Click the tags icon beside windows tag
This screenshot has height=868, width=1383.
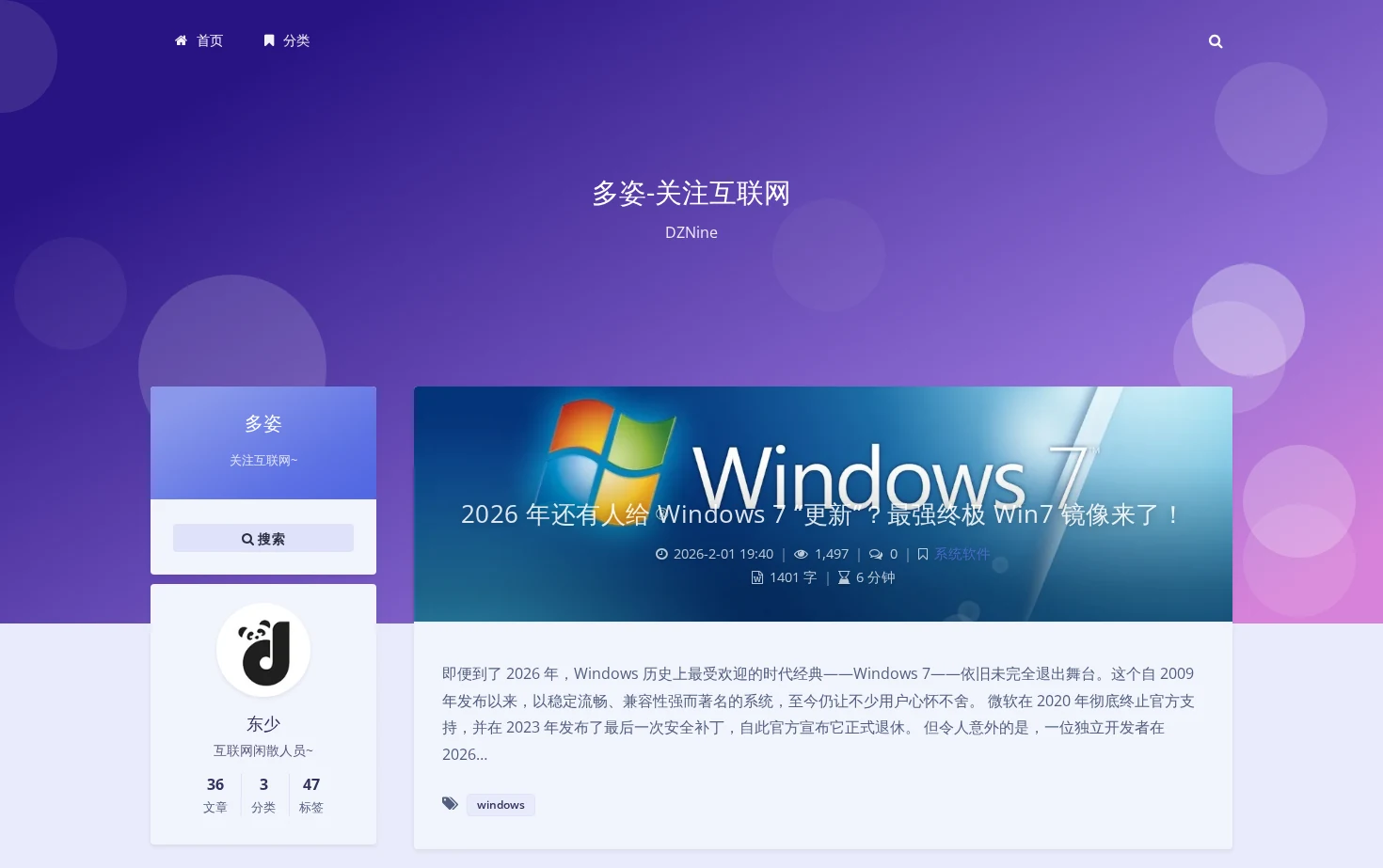click(x=451, y=804)
